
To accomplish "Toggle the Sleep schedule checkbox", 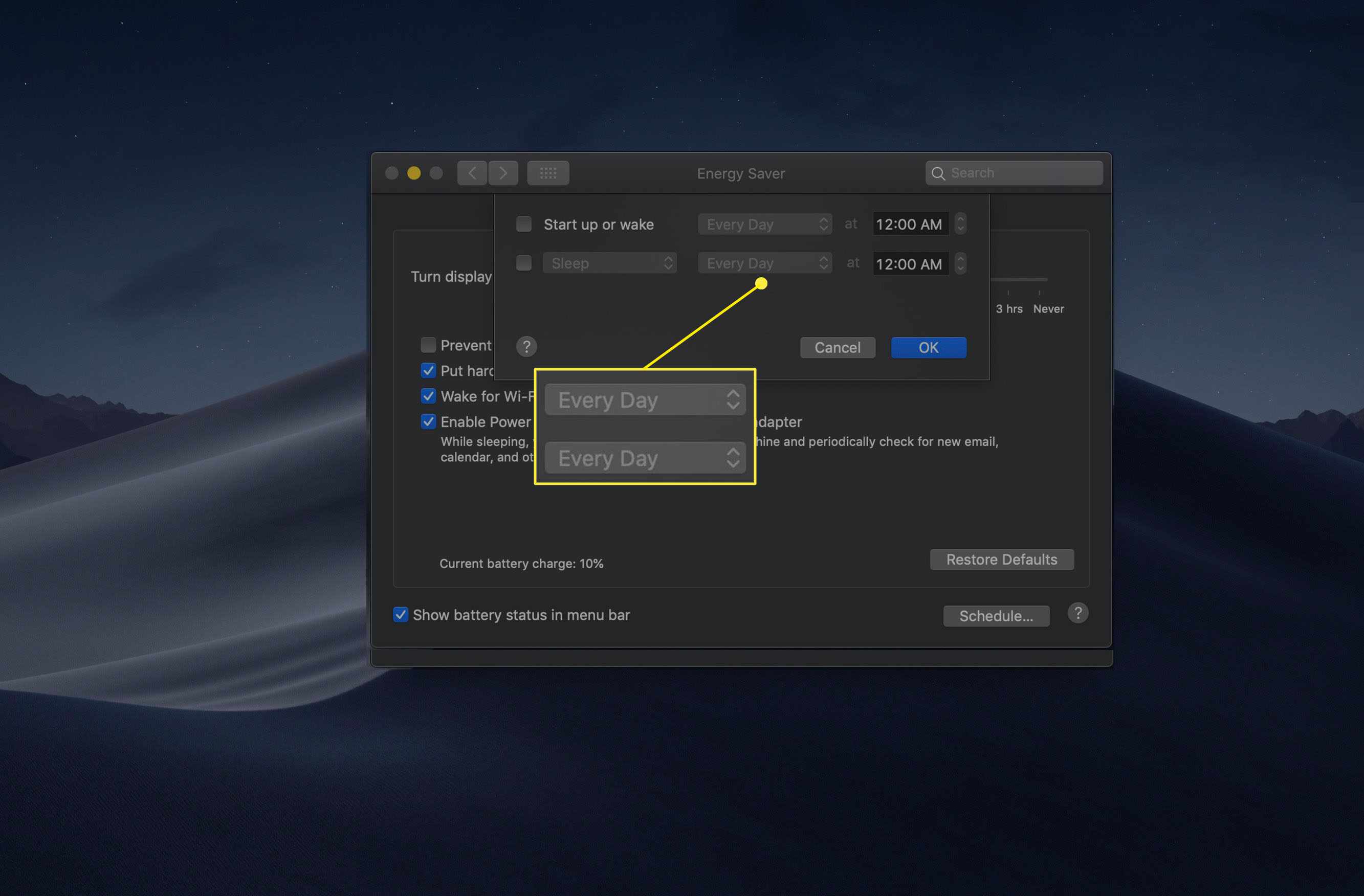I will coord(525,263).
